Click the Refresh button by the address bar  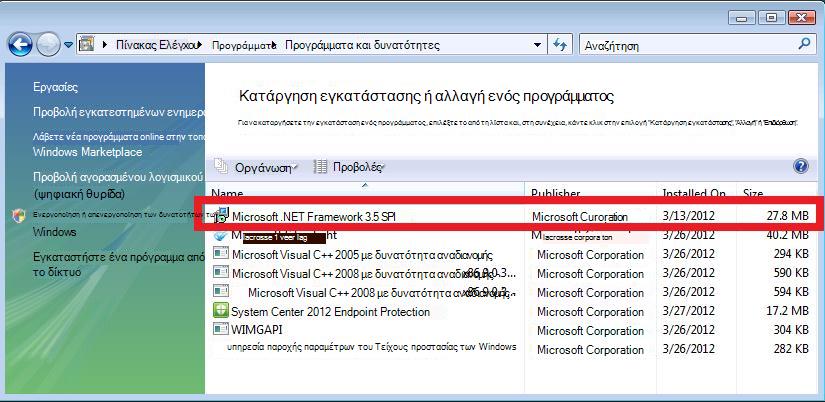point(559,45)
